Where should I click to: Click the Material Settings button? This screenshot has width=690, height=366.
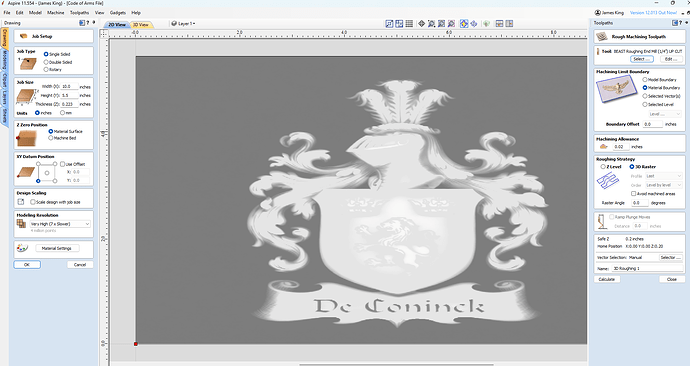tap(57, 248)
